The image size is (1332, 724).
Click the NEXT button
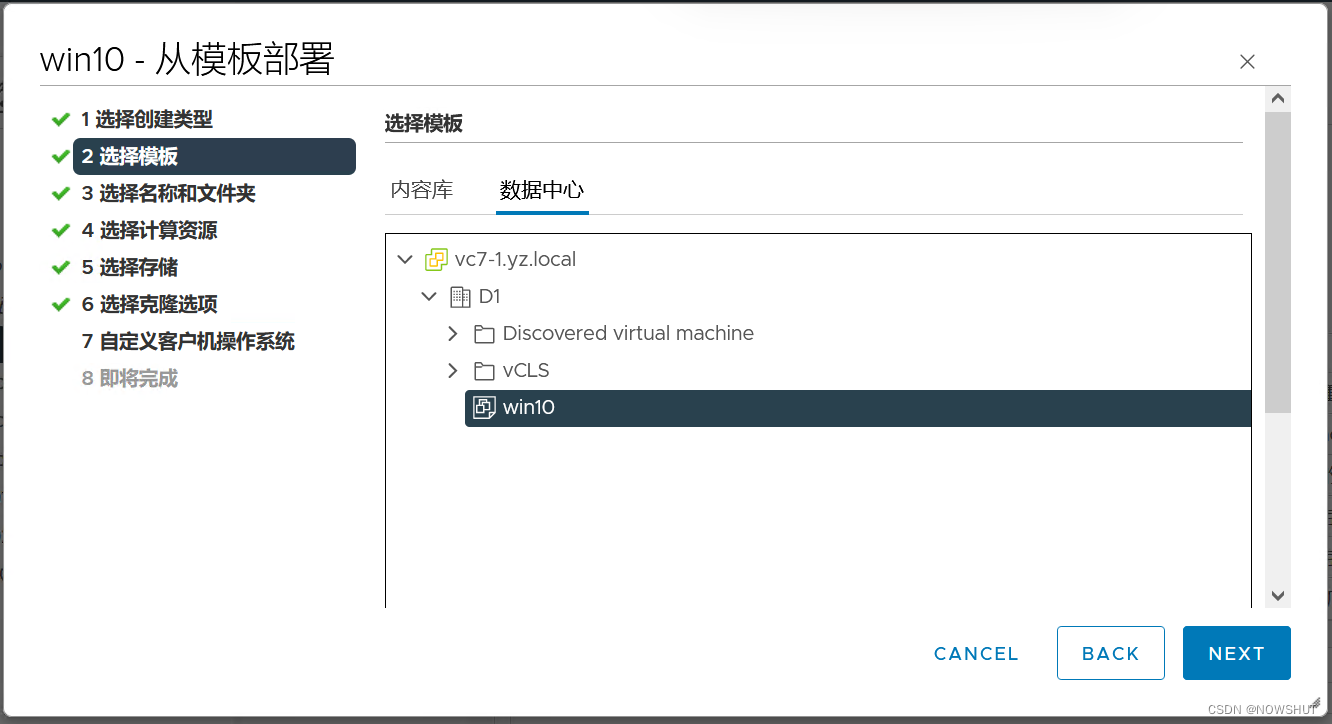pyautogui.click(x=1237, y=654)
